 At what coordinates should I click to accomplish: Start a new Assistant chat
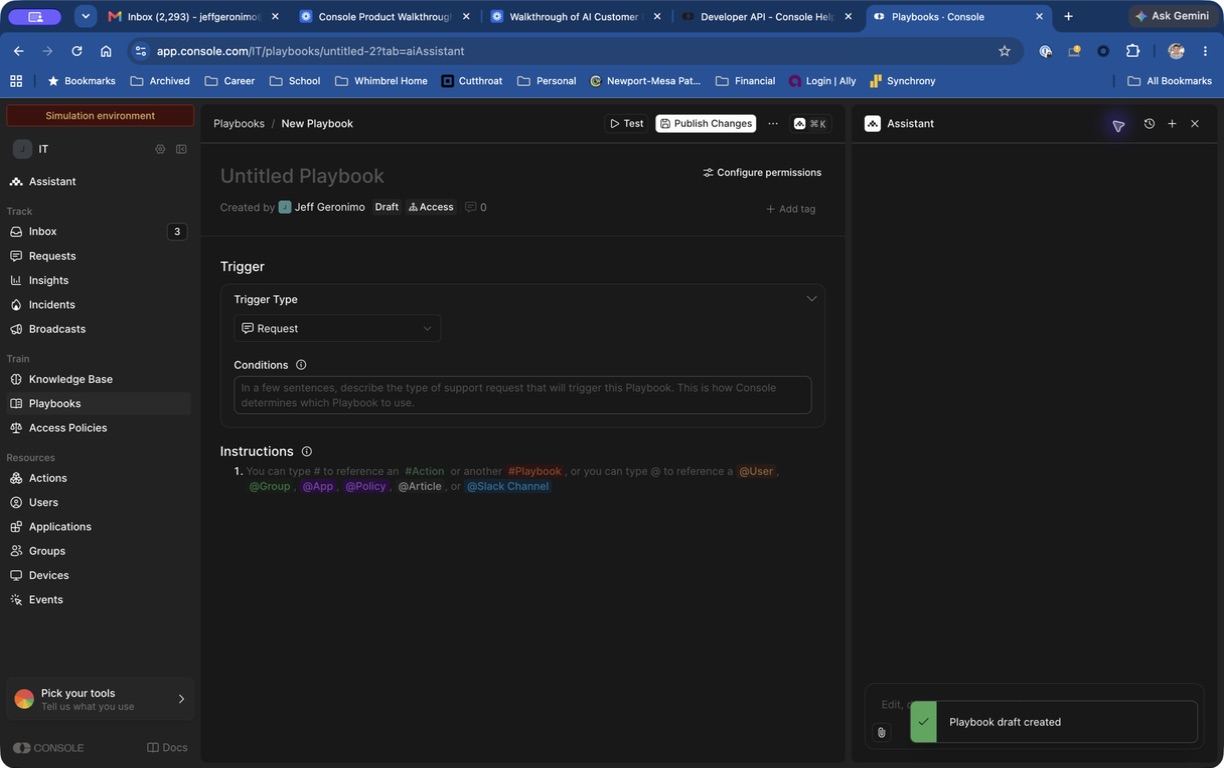pos(1172,123)
